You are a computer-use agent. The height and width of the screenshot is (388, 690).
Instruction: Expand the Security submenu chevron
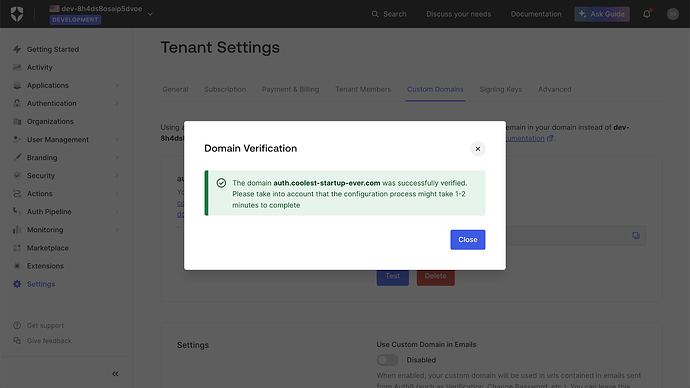click(117, 176)
